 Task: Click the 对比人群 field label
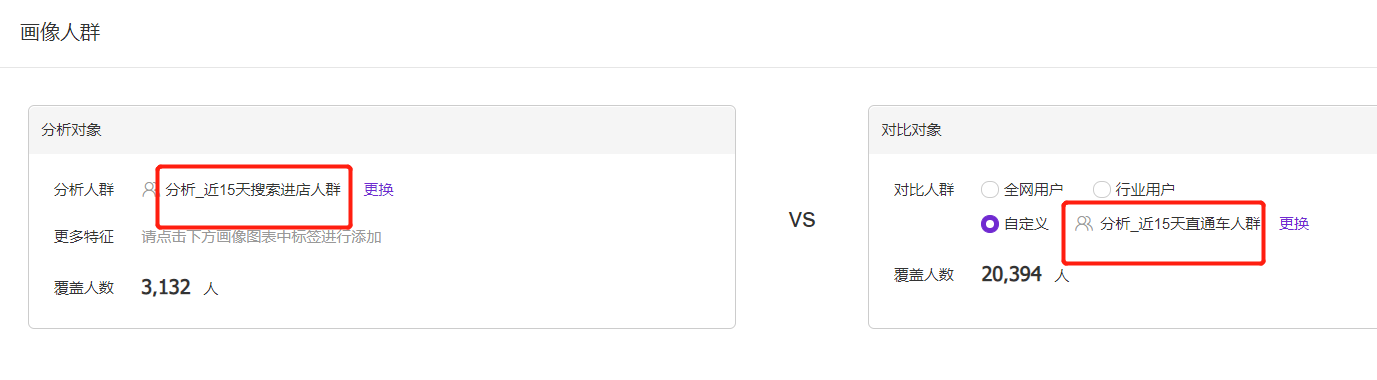click(924, 189)
